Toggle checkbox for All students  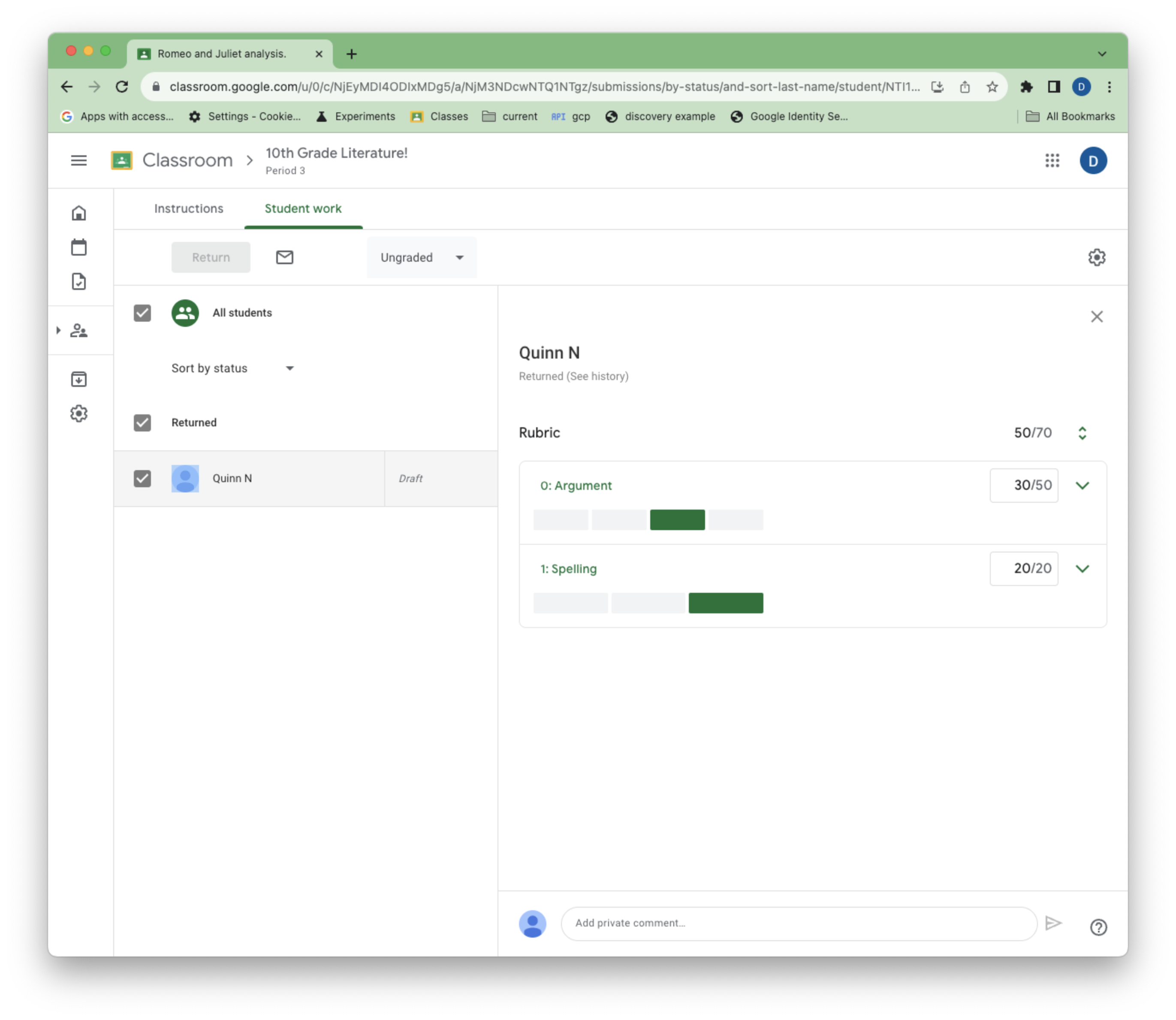[142, 312]
